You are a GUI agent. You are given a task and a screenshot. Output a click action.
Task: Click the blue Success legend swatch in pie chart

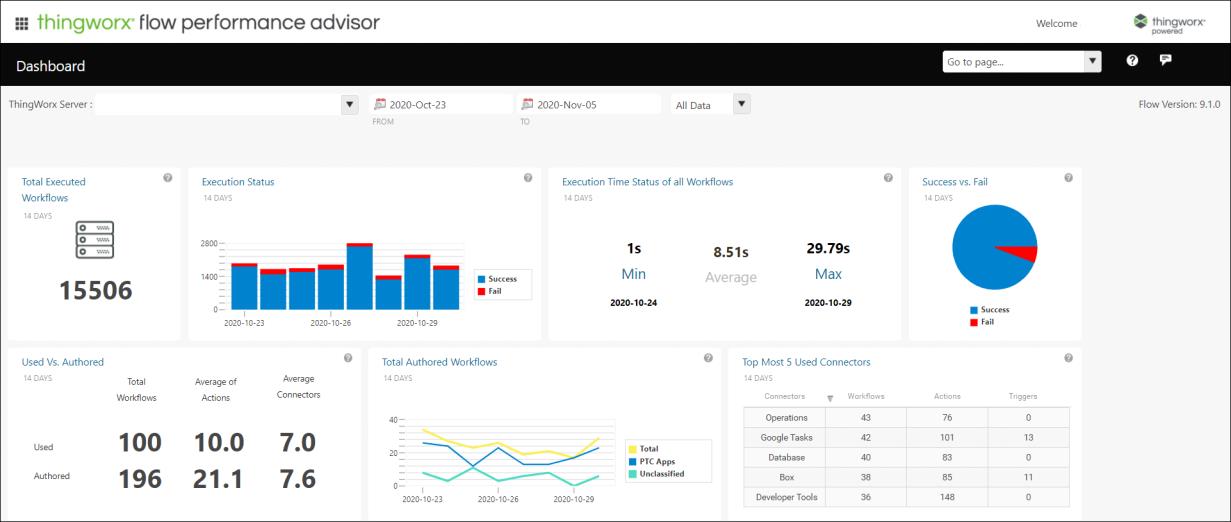point(974,310)
